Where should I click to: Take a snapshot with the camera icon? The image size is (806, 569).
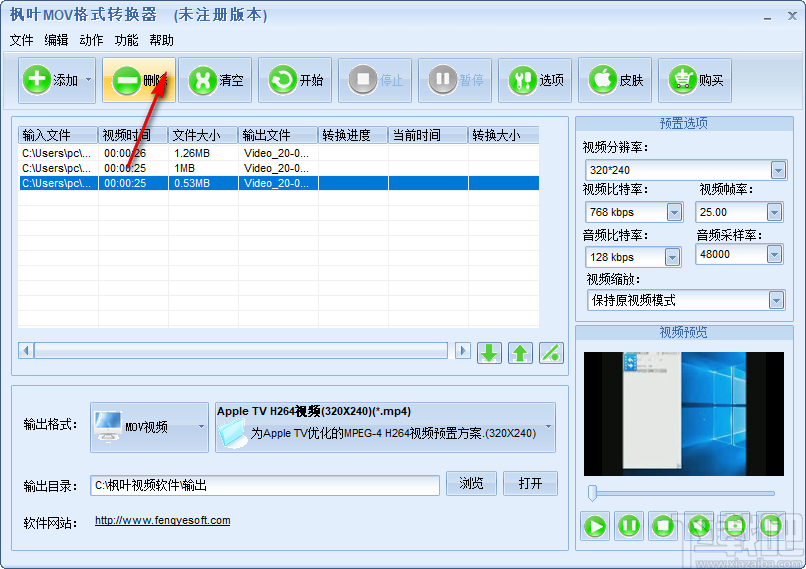click(735, 526)
